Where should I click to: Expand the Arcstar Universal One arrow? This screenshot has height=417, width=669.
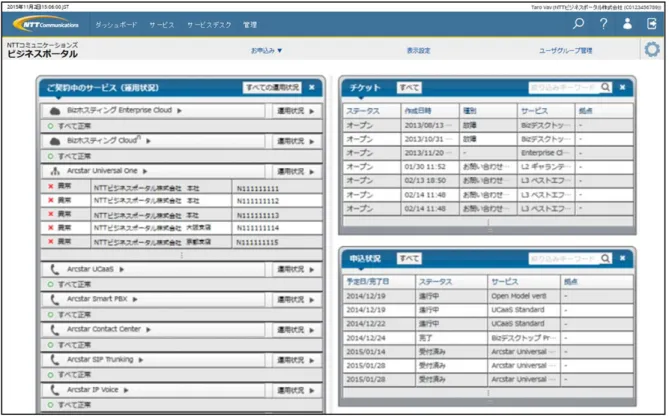coord(145,171)
